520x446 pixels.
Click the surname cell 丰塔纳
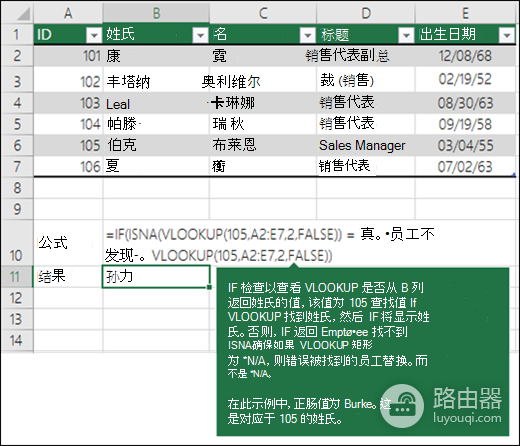tap(156, 80)
